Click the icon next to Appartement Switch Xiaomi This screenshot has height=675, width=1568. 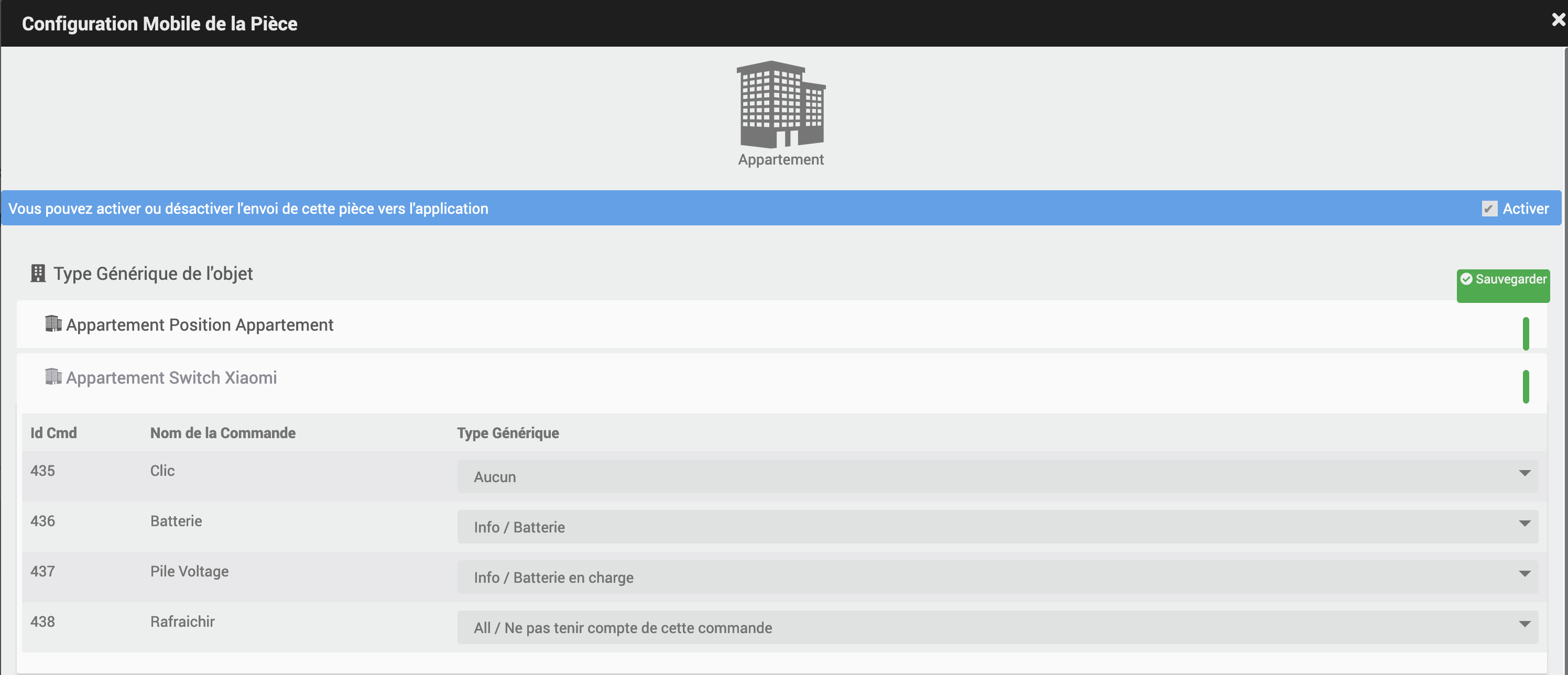53,377
